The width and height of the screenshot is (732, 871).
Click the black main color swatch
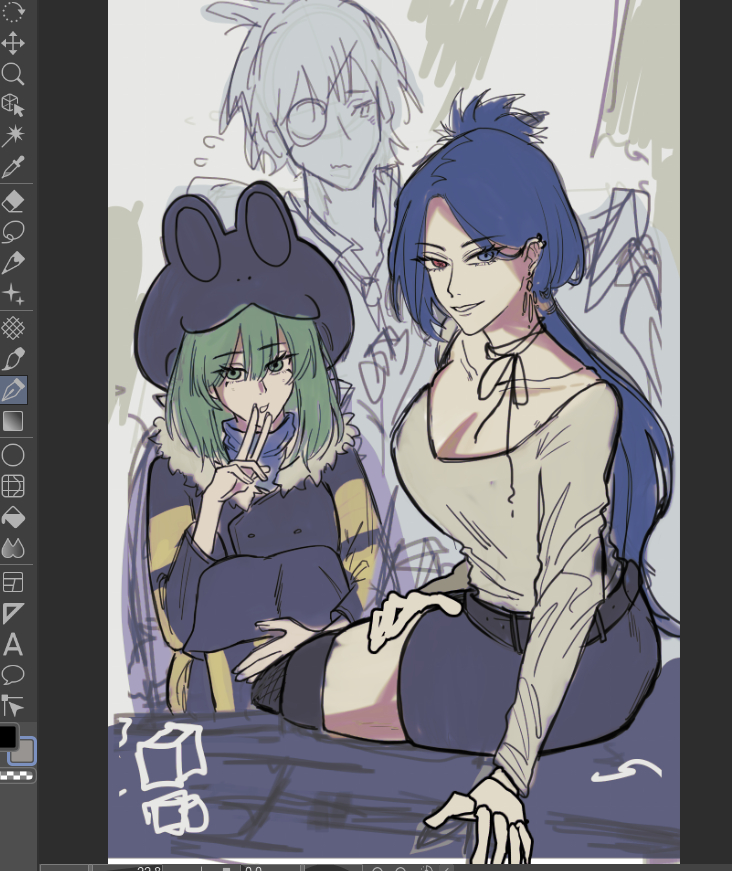[x=7, y=737]
